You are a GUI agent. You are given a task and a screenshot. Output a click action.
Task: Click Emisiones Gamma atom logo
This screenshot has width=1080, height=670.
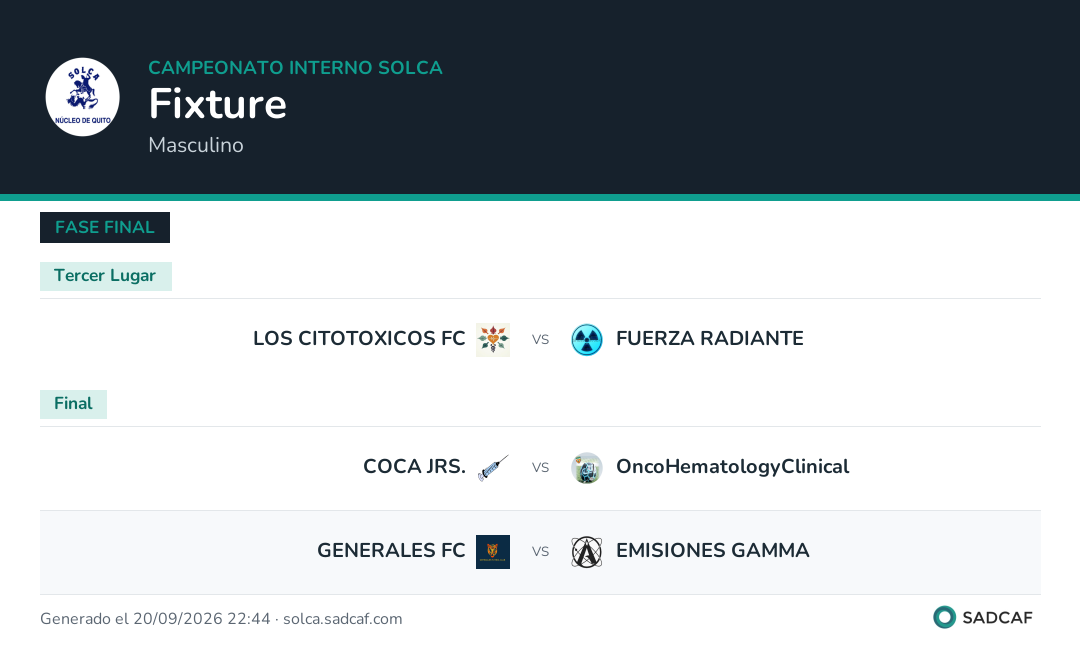[587, 552]
